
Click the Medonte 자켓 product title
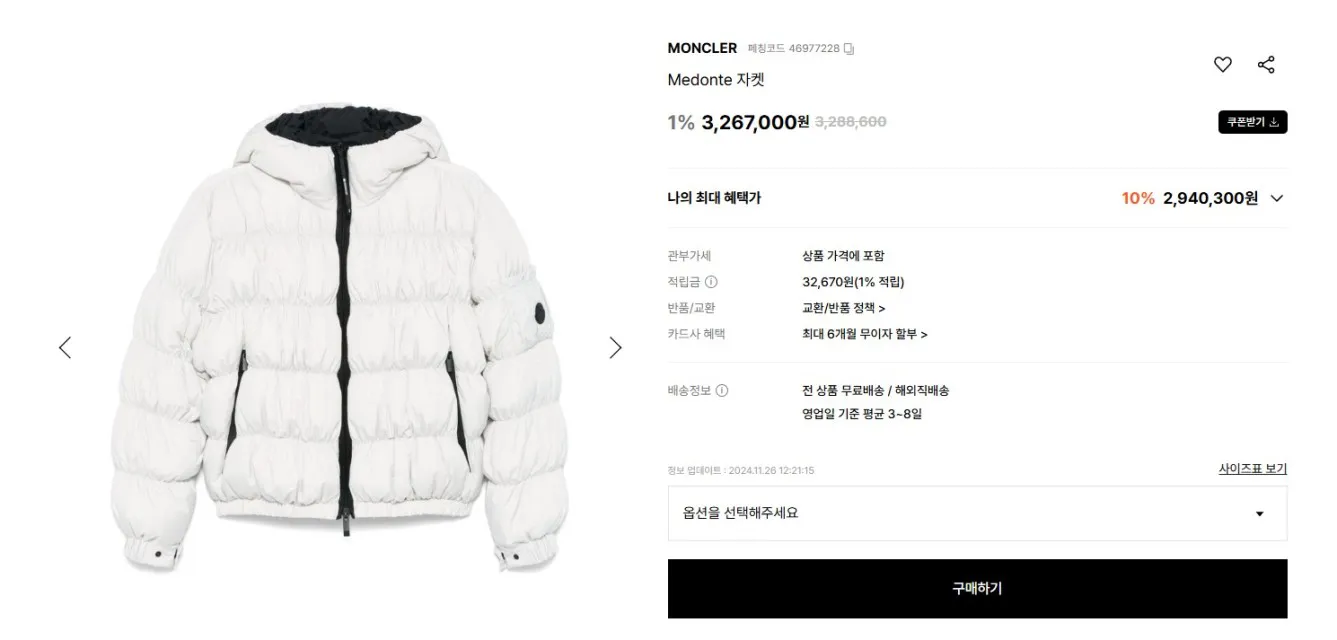click(x=715, y=80)
